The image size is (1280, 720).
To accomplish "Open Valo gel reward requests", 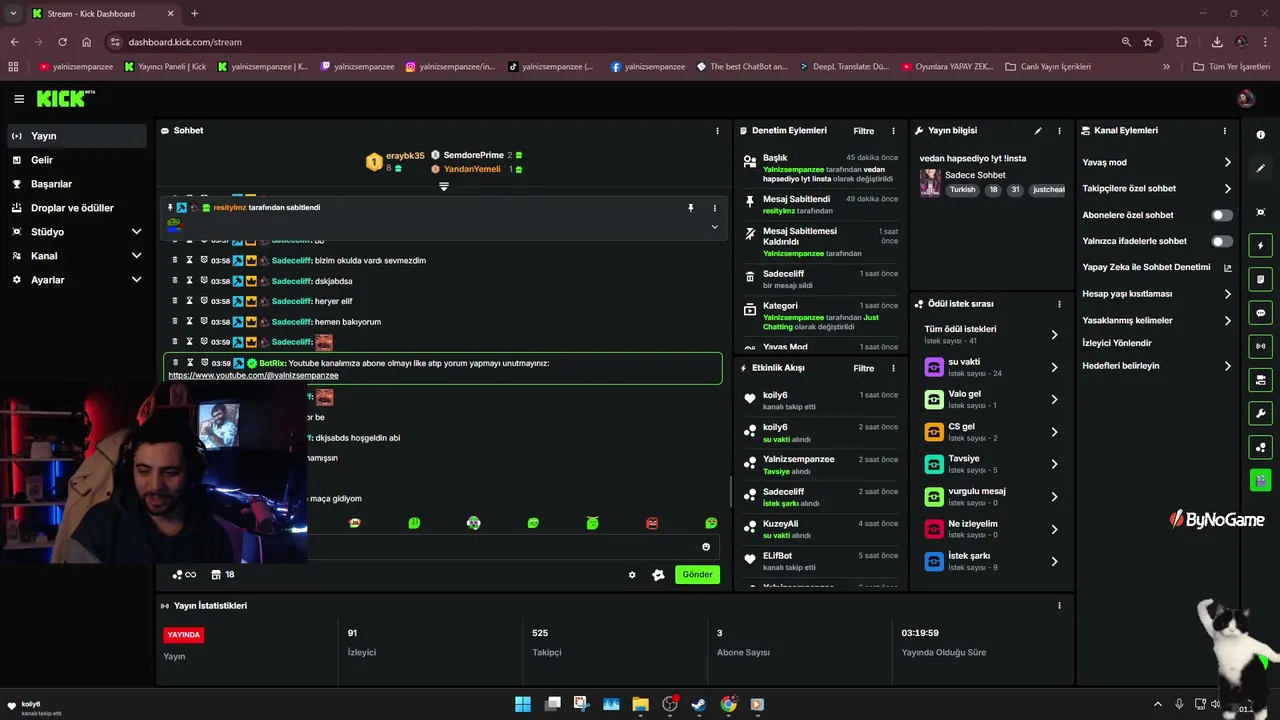I will pos(991,399).
